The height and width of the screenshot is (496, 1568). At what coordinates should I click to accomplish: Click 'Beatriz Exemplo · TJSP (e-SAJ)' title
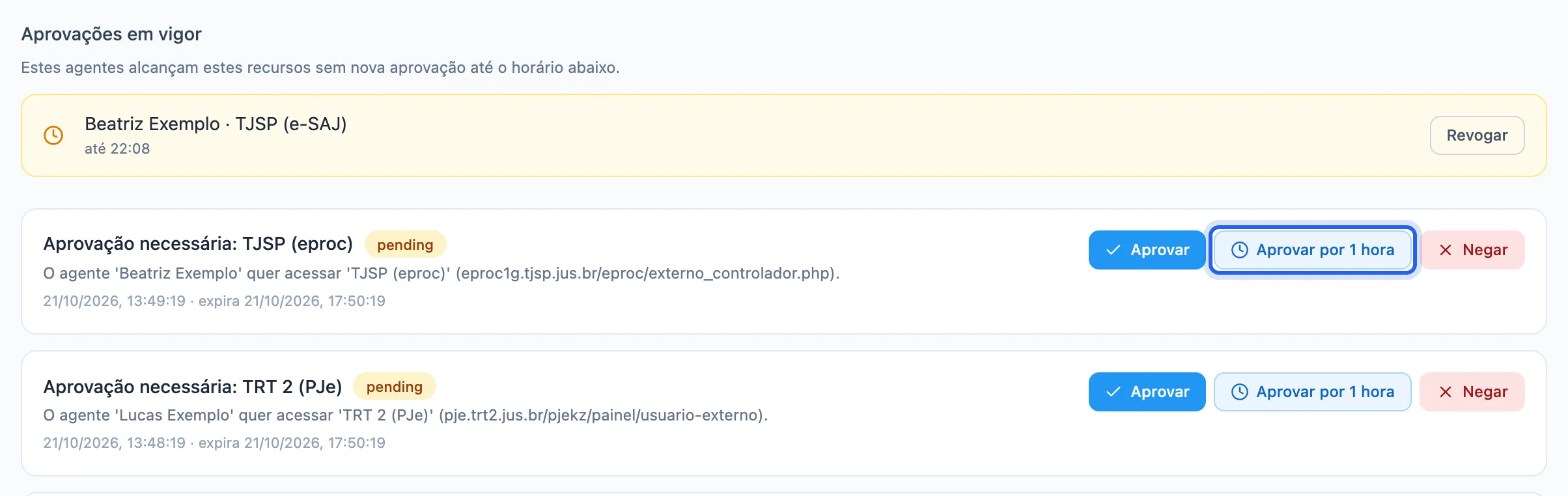pyautogui.click(x=216, y=124)
